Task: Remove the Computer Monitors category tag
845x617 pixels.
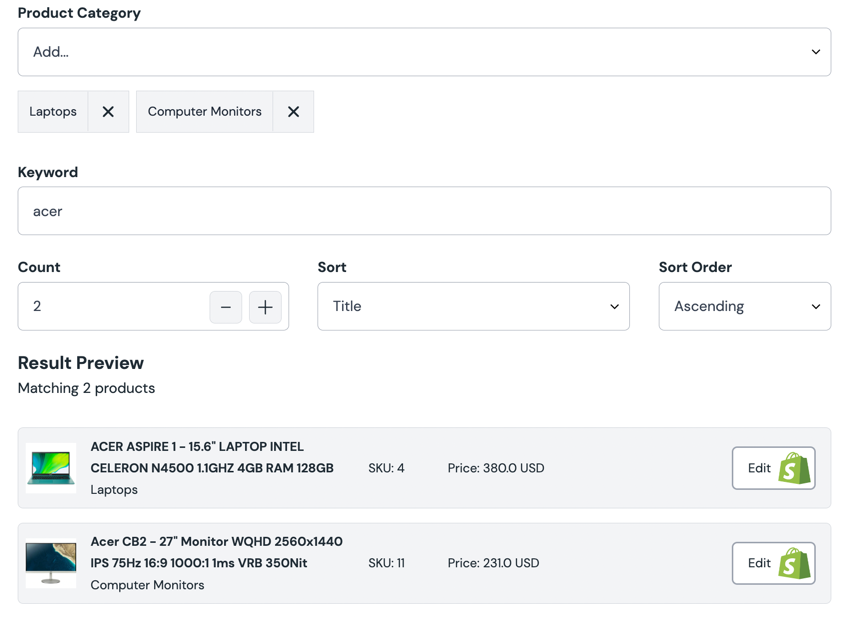Action: 293,112
